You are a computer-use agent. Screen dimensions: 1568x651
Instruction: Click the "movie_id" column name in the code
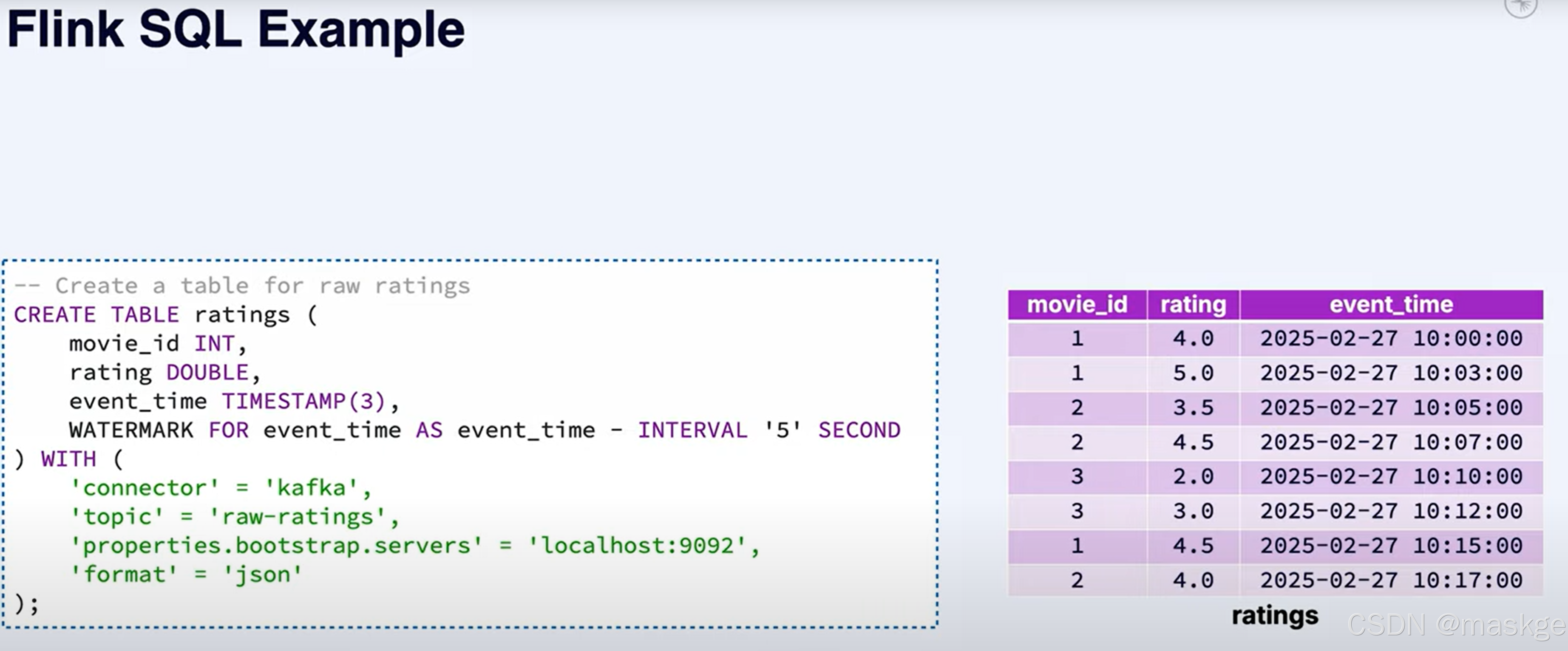pos(124,344)
